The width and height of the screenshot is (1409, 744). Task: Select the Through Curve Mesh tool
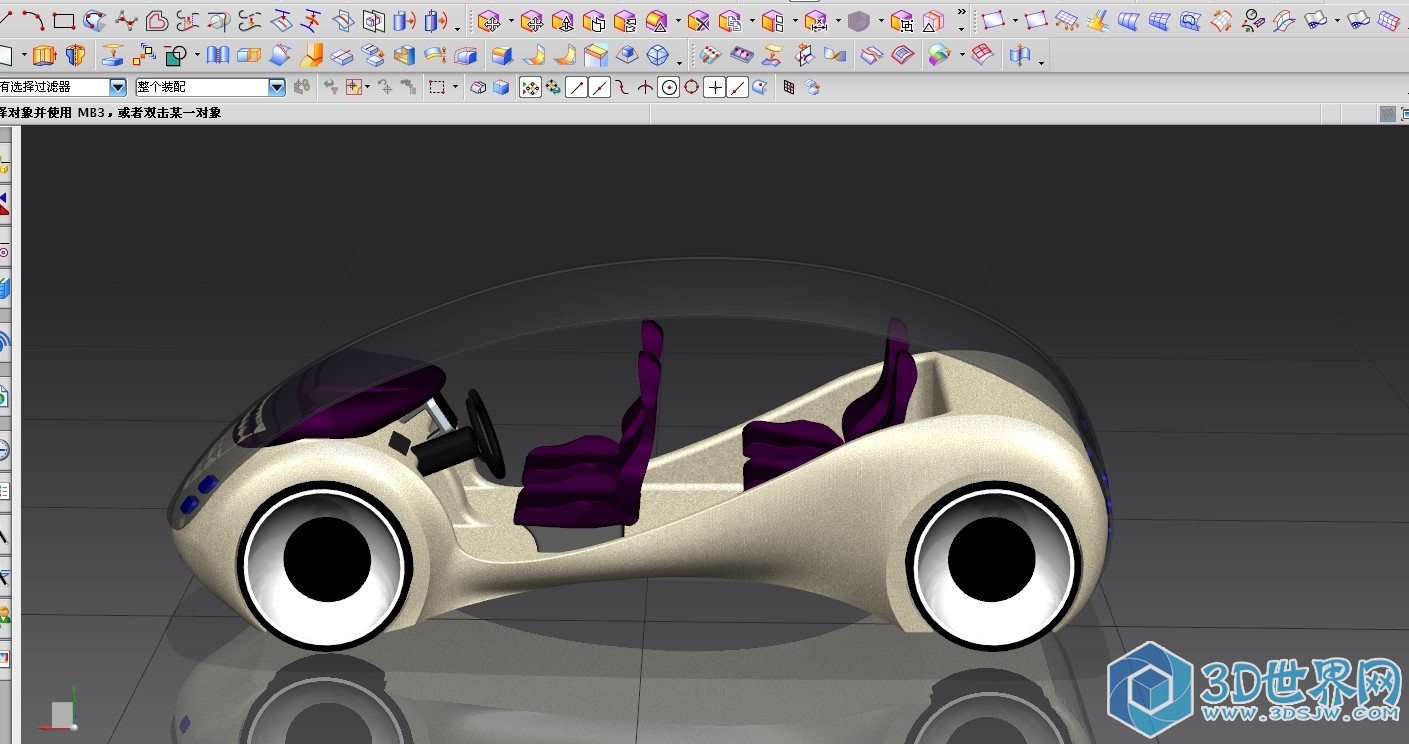1160,20
